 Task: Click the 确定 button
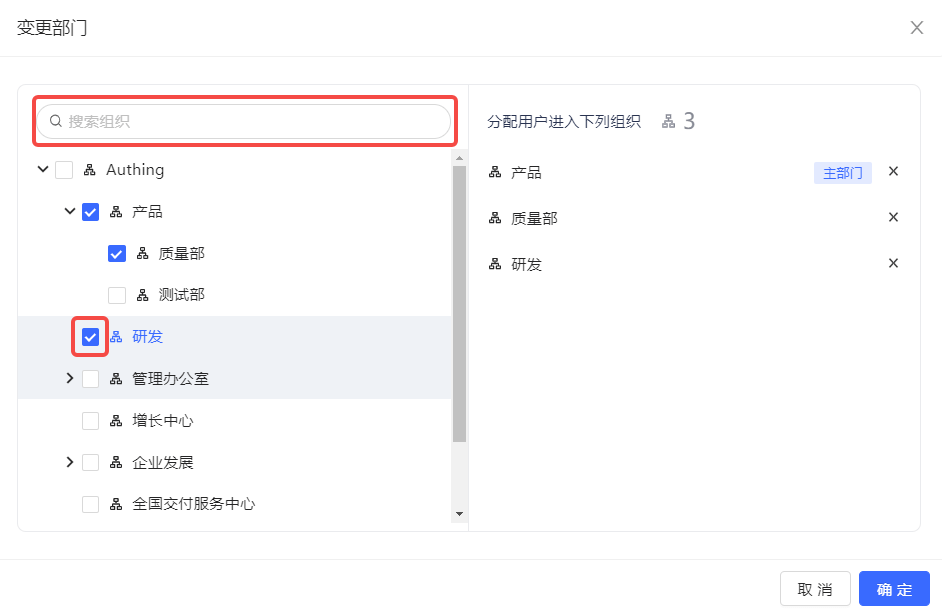(x=894, y=589)
